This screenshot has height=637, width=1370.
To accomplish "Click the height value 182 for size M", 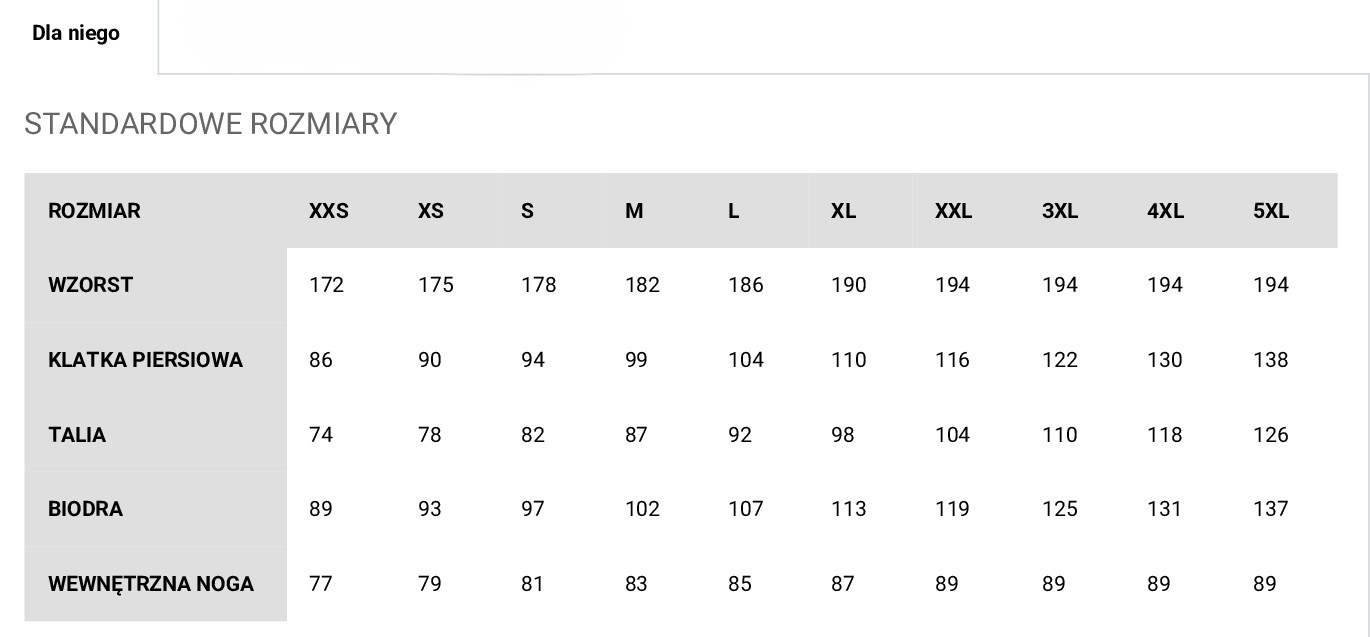I will [x=642, y=285].
